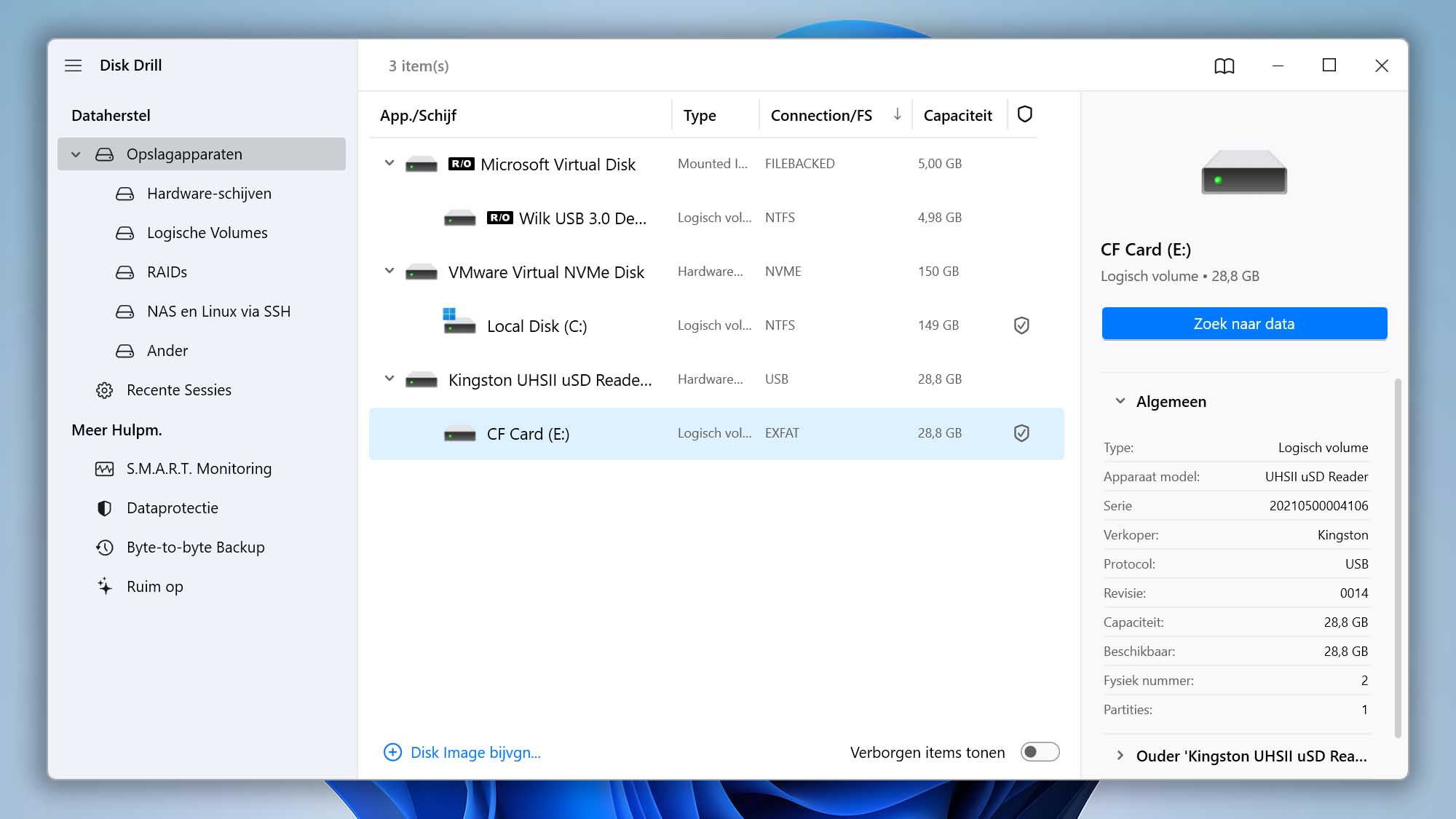Click Disk Image bijvgn... link
Image resolution: width=1456 pixels, height=819 pixels.
point(475,753)
